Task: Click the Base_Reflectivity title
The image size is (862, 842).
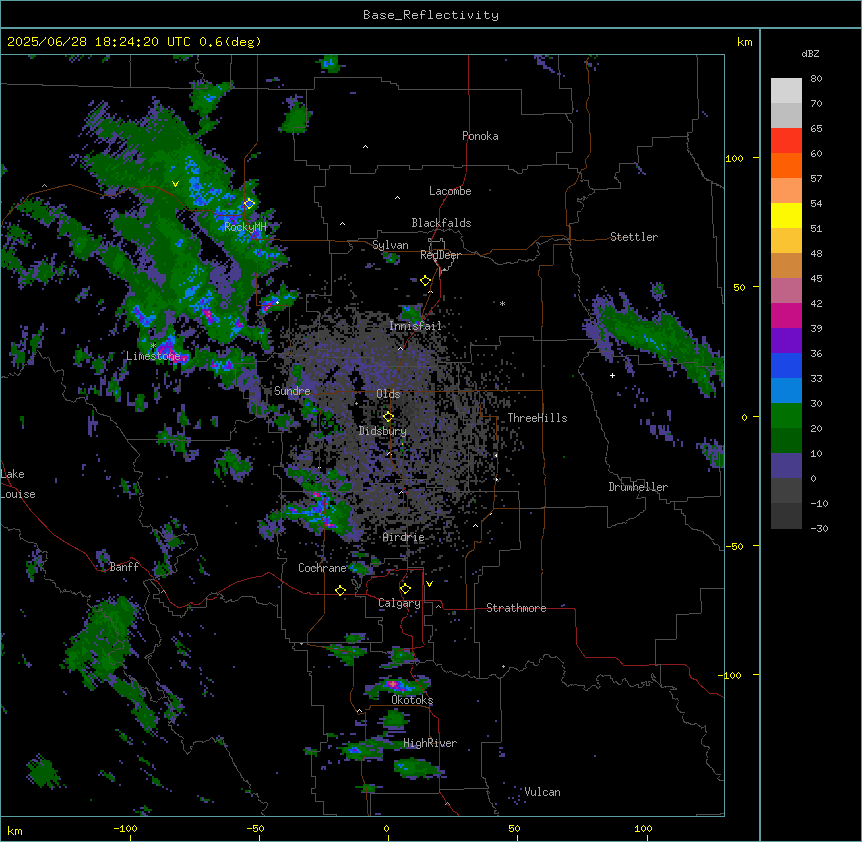Action: coord(431,15)
